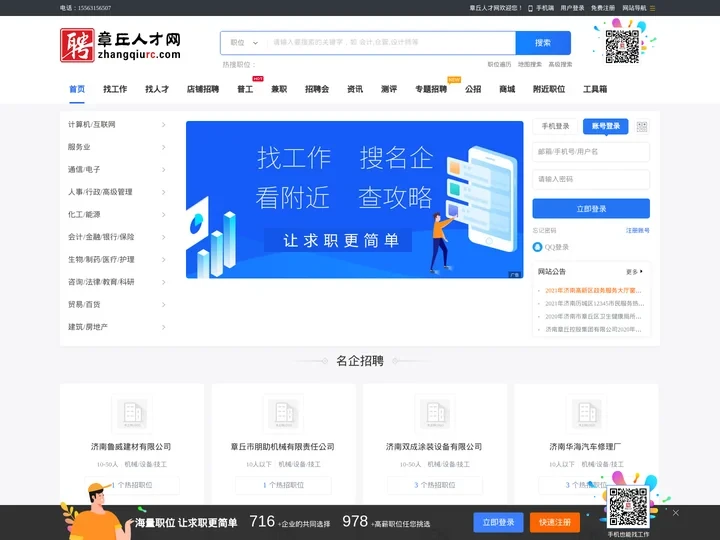The width and height of the screenshot is (720, 540).
Task: Click the mobile phone icon in top bar
Action: (530, 8)
